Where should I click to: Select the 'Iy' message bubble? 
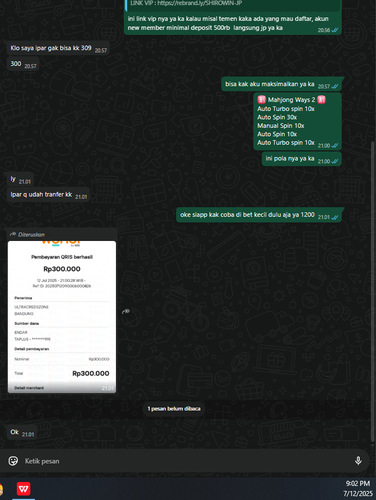point(20,180)
